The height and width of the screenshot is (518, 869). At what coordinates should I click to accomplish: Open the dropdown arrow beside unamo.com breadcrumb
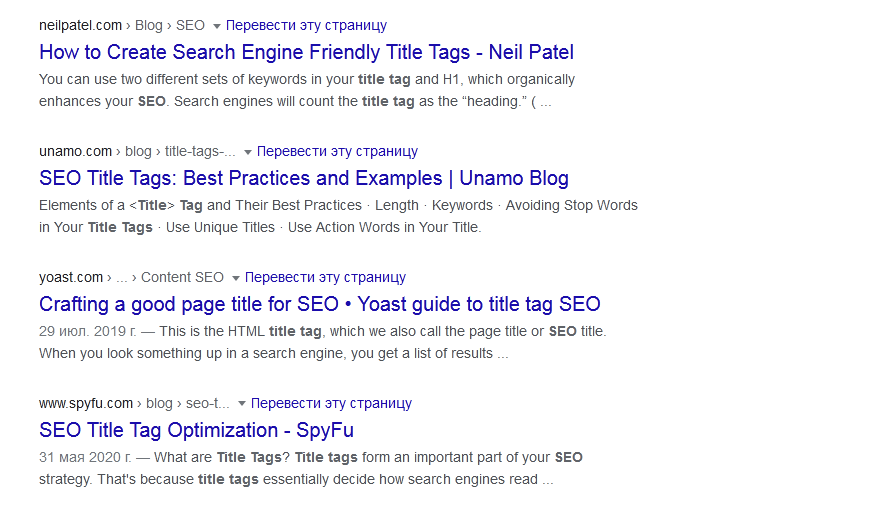(x=248, y=152)
